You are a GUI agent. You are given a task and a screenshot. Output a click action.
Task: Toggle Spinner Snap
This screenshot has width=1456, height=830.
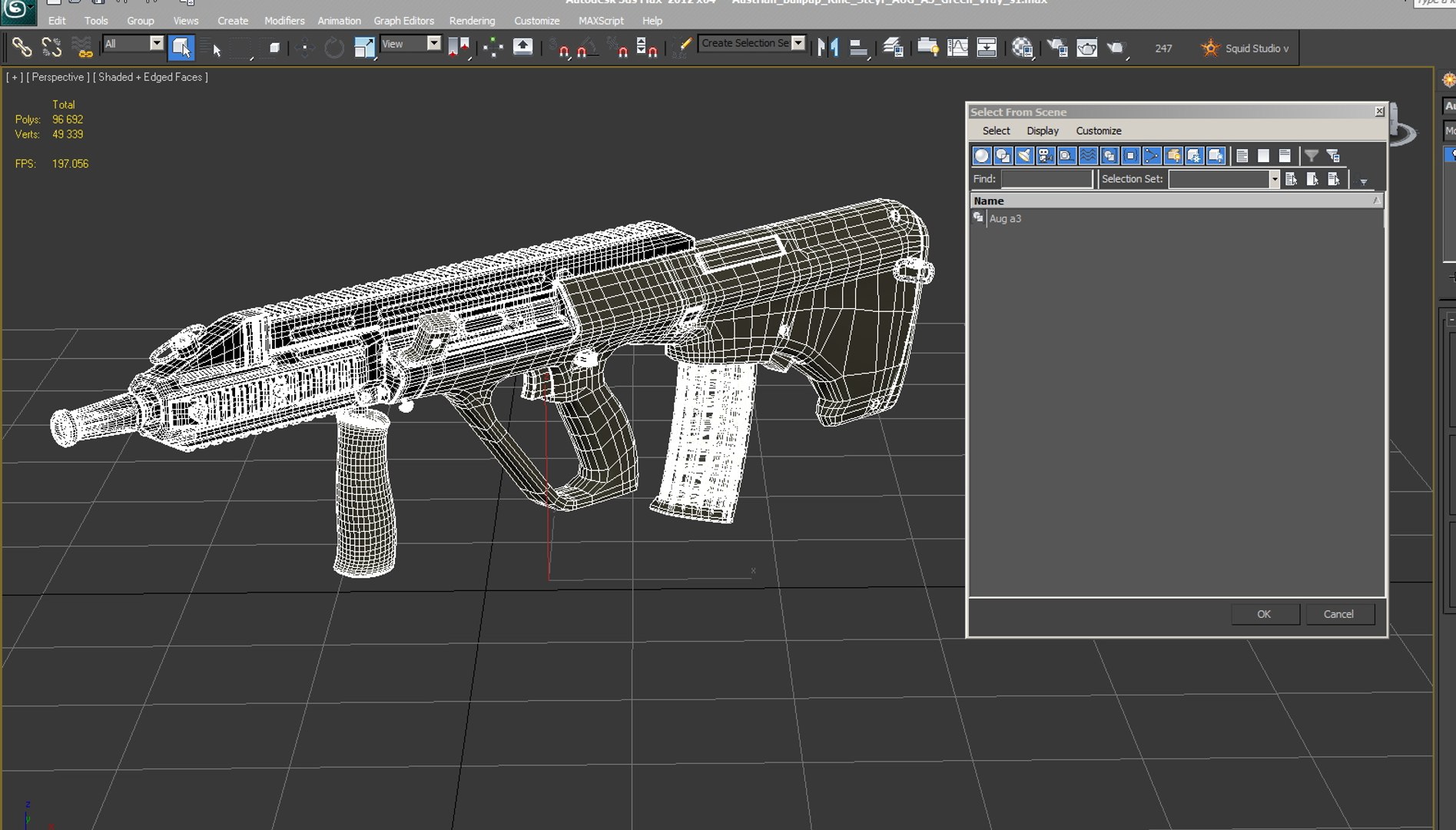click(647, 48)
